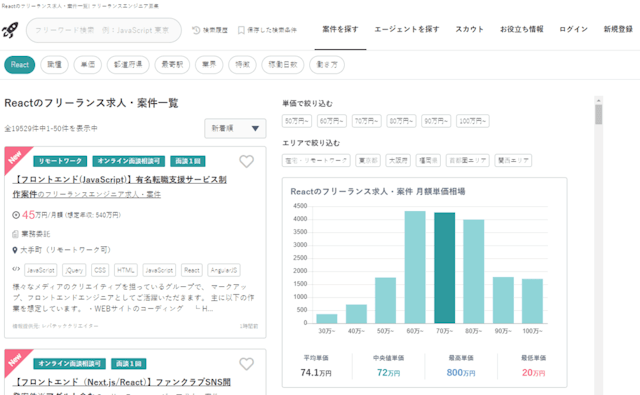Viewport: 640px width, 395px height.
Task: Click the scrollbar up arrow
Action: [598, 100]
